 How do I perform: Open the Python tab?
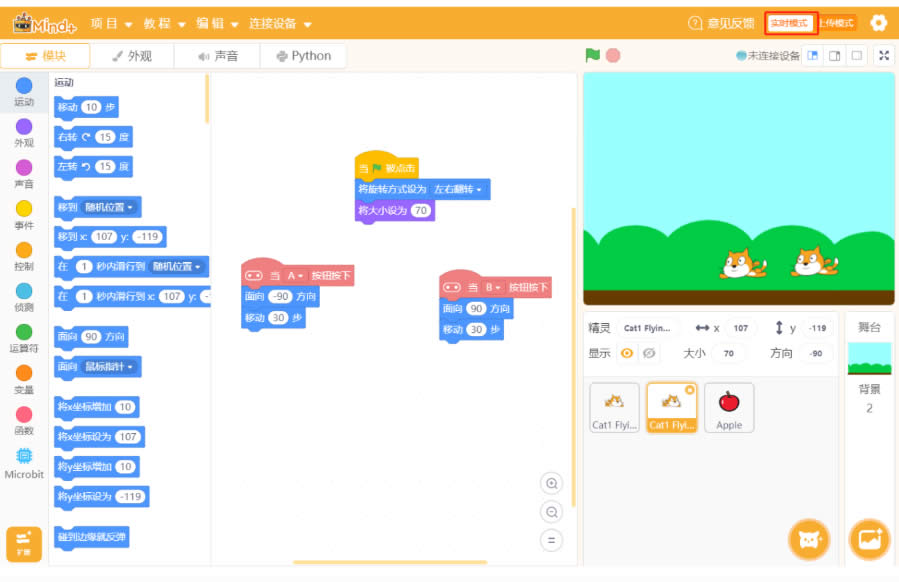click(303, 56)
